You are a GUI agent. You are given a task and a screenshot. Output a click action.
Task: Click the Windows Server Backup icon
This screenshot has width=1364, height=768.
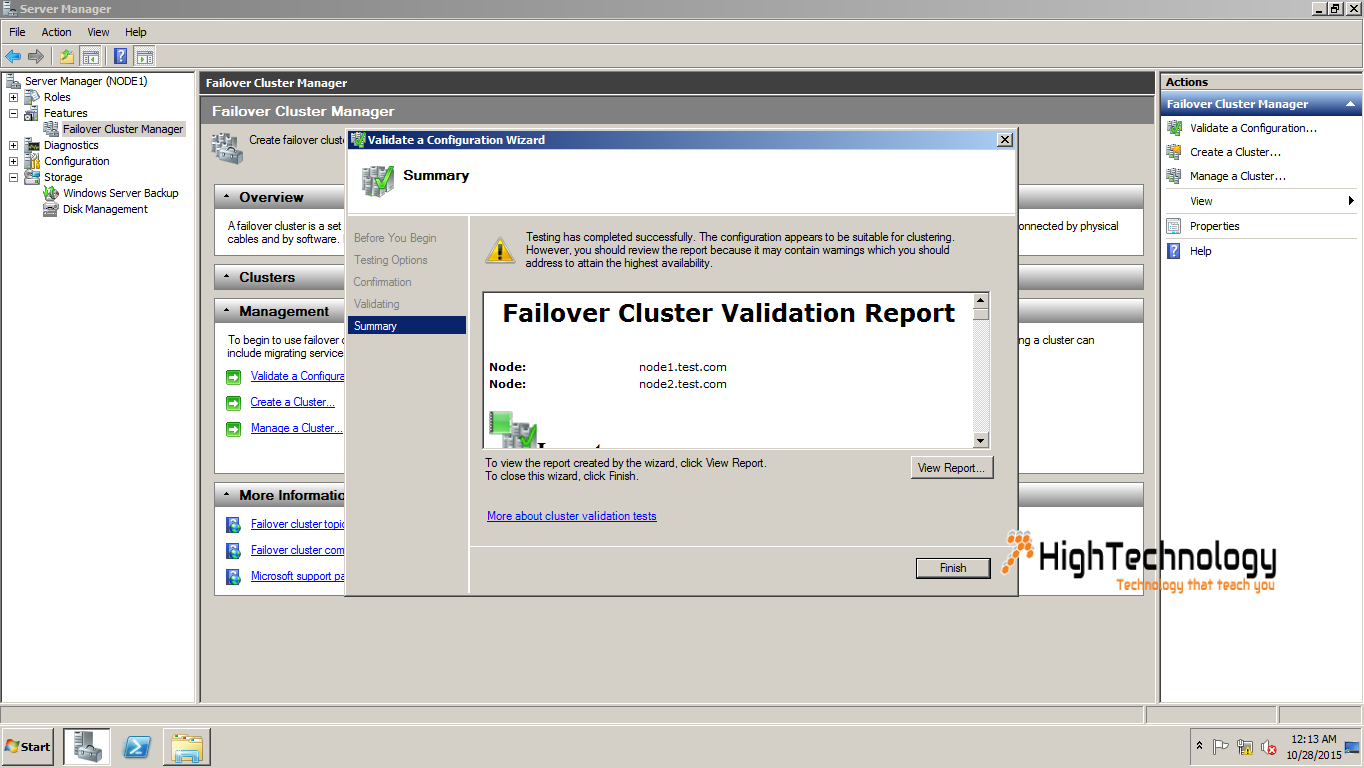point(51,193)
